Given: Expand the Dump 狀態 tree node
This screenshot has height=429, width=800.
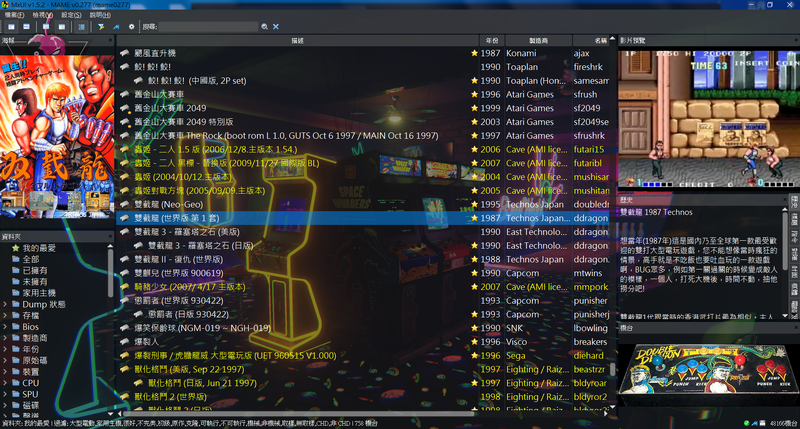Looking at the screenshot, I should 5,304.
